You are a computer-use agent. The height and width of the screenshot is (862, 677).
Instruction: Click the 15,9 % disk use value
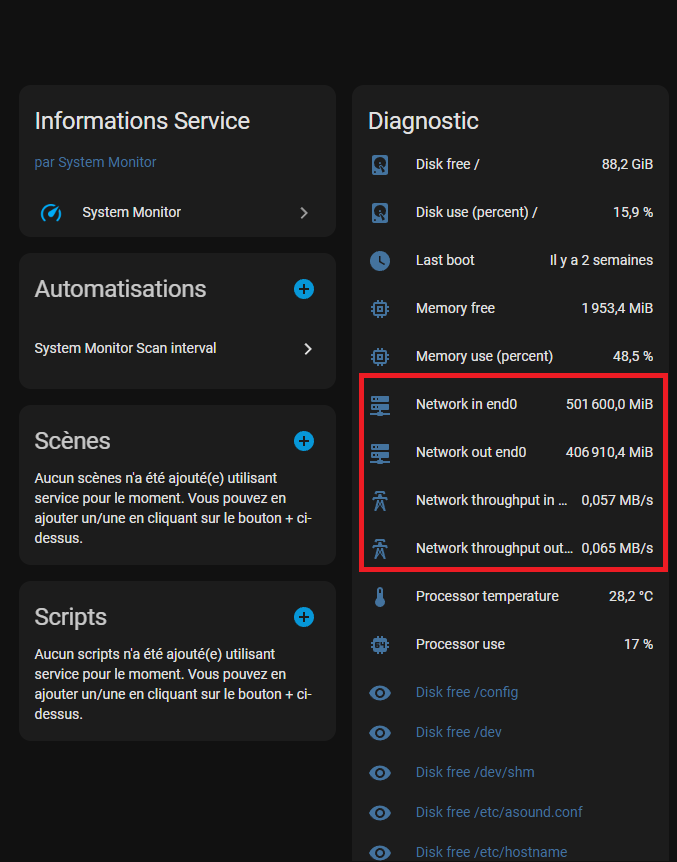point(633,212)
